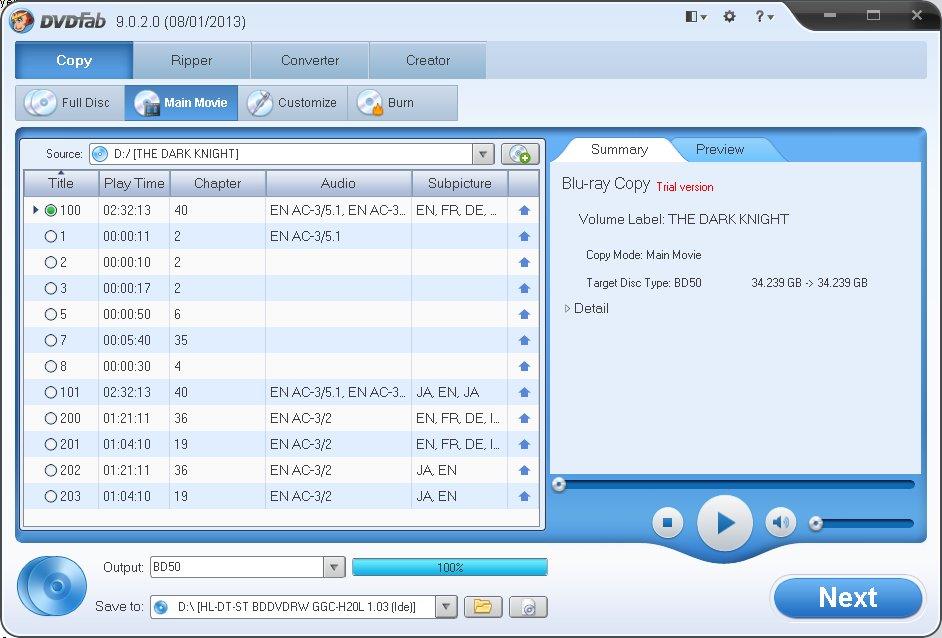Screen dimensions: 942x638
Task: Click the Next button
Action: click(847, 598)
